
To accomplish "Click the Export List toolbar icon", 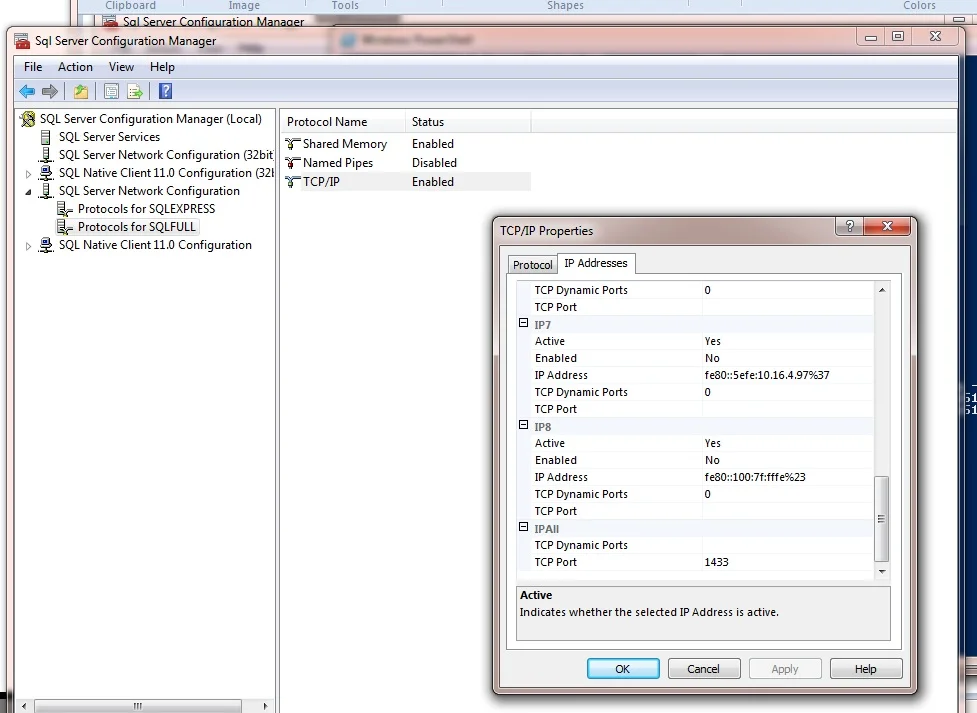I will [x=135, y=92].
